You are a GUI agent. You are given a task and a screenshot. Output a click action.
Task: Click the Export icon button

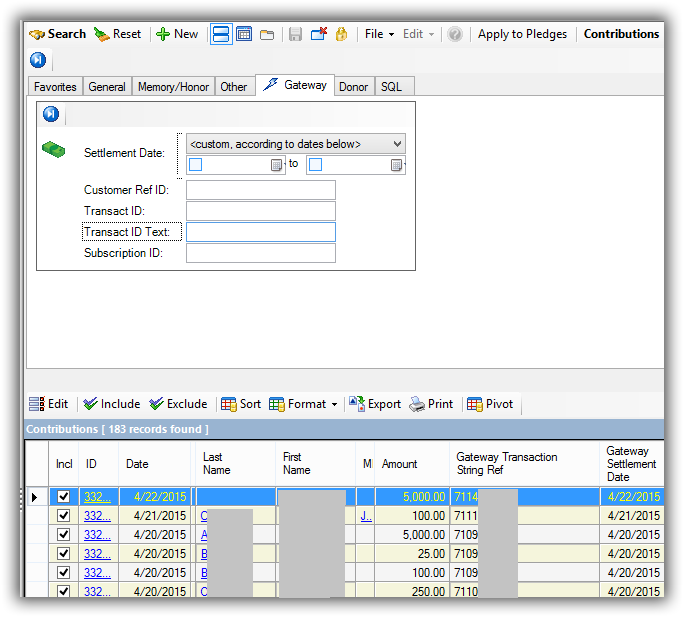(374, 404)
